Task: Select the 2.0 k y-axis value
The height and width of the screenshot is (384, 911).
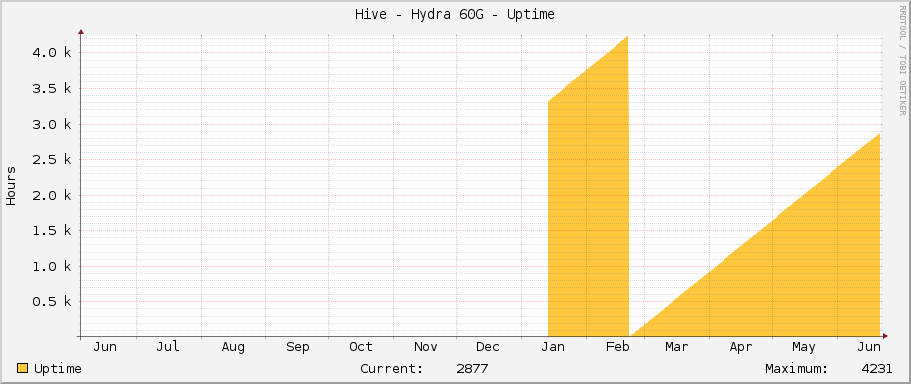Action: [x=52, y=195]
